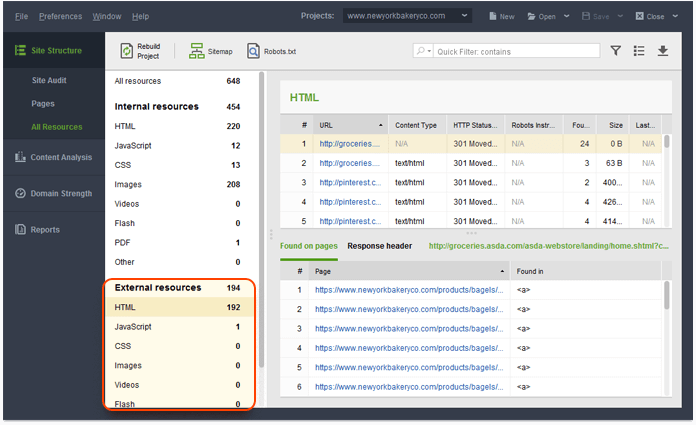Expand the Close dropdown arrow

(675, 16)
